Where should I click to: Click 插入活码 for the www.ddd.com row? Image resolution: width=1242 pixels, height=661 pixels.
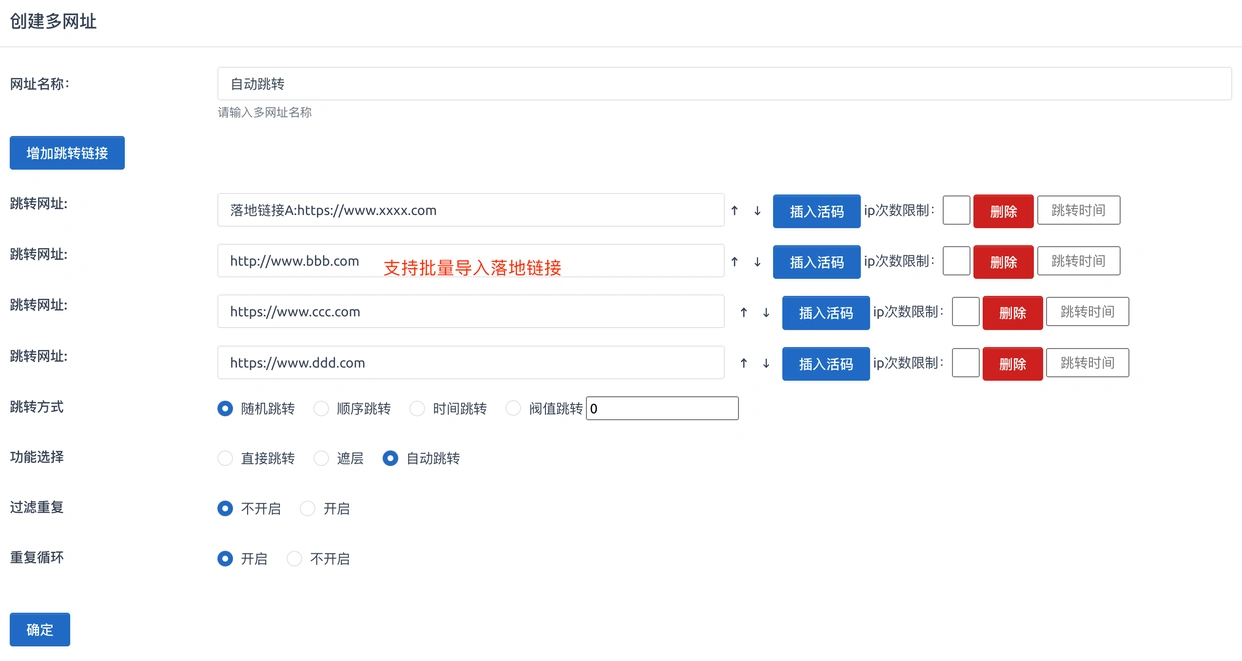point(825,364)
